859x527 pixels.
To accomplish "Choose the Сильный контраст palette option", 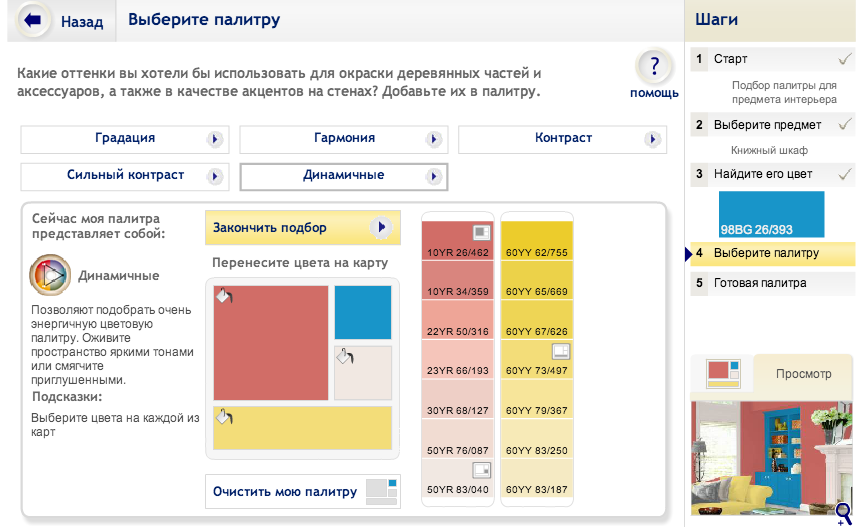I will tap(124, 176).
